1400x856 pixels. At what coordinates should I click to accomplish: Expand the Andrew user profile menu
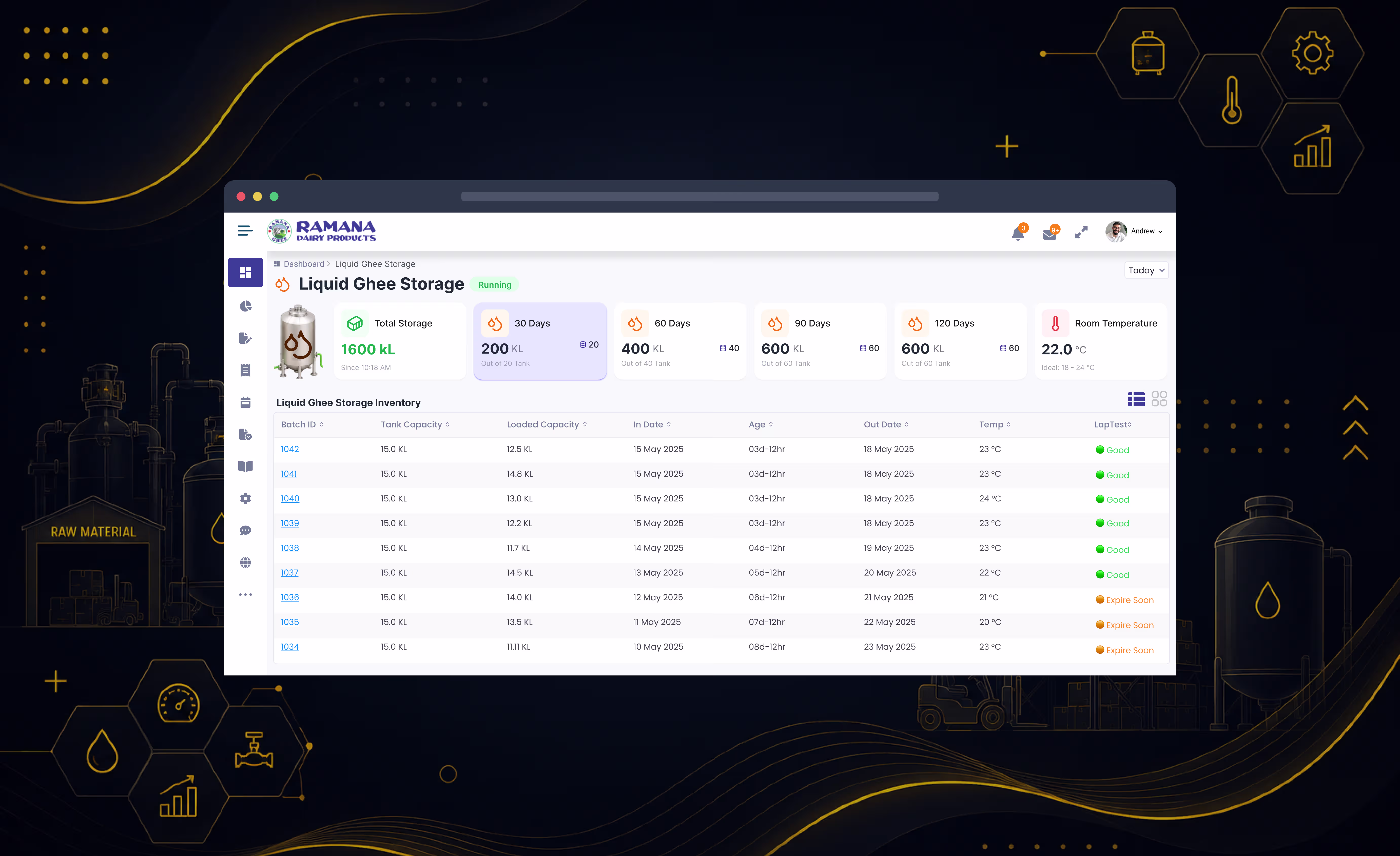pyautogui.click(x=1134, y=231)
